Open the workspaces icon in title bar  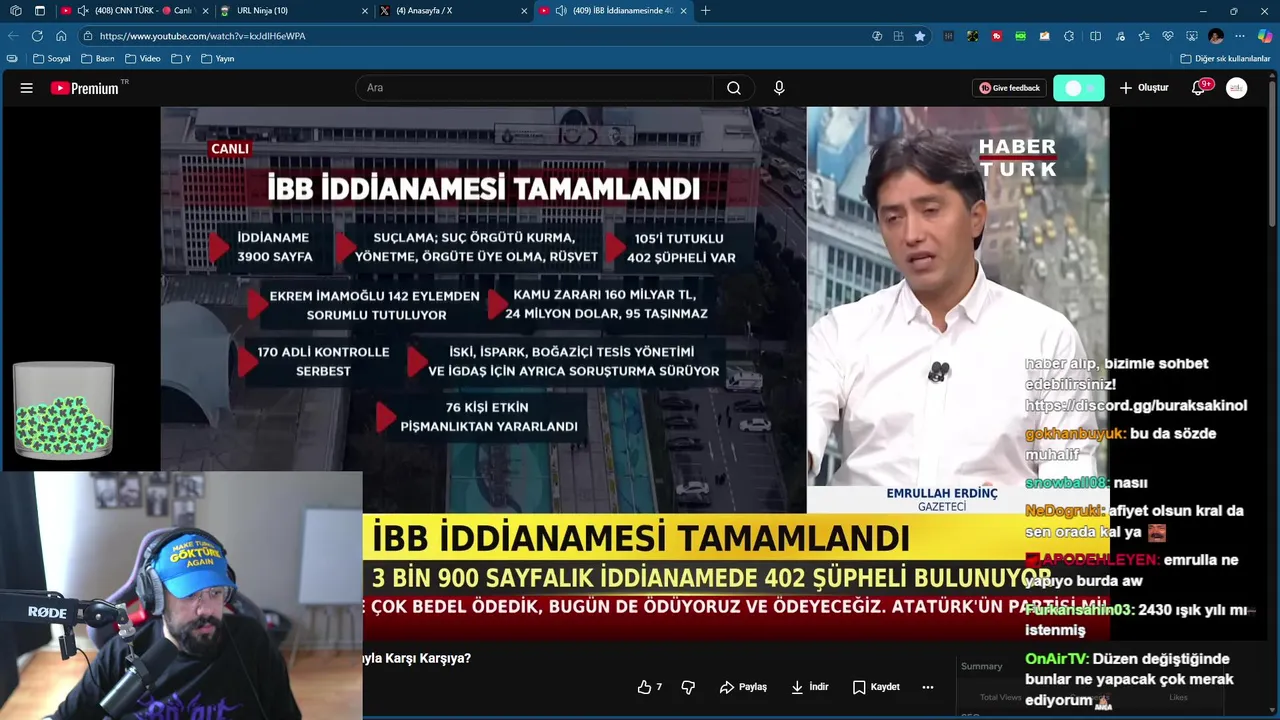coord(15,11)
